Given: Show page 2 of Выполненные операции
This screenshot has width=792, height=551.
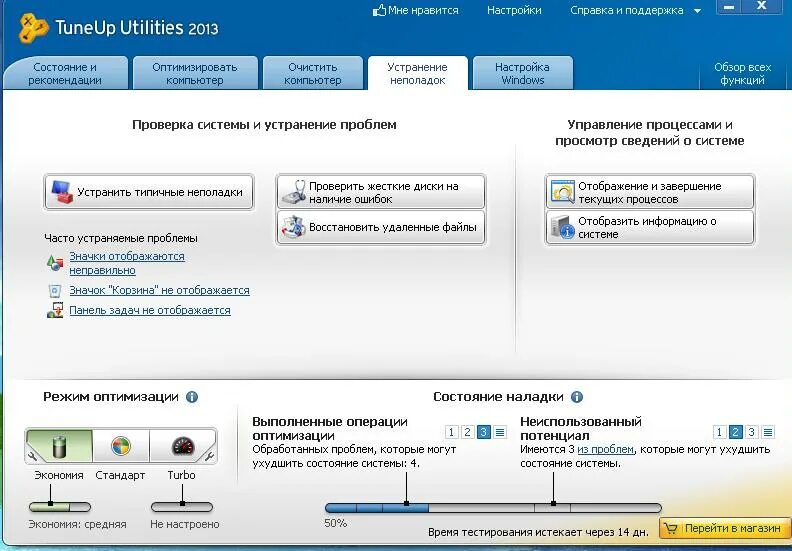Looking at the screenshot, I should (468, 432).
